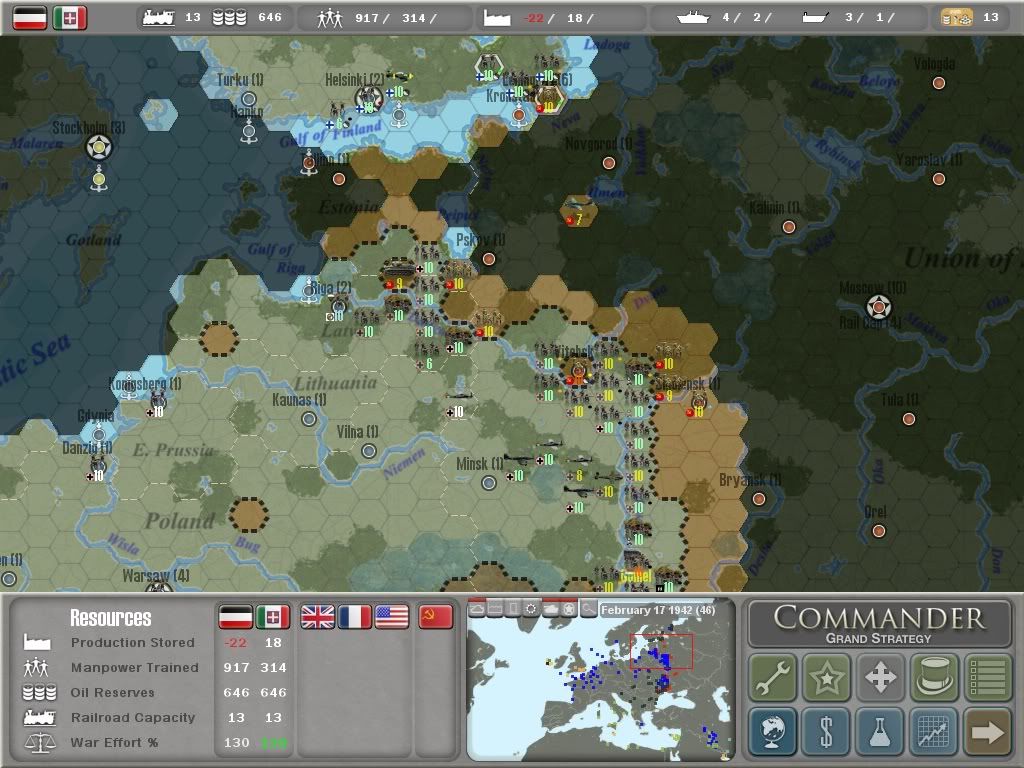The image size is (1024, 768).
Task: Click Moscow capital city marker on map
Action: tap(878, 306)
